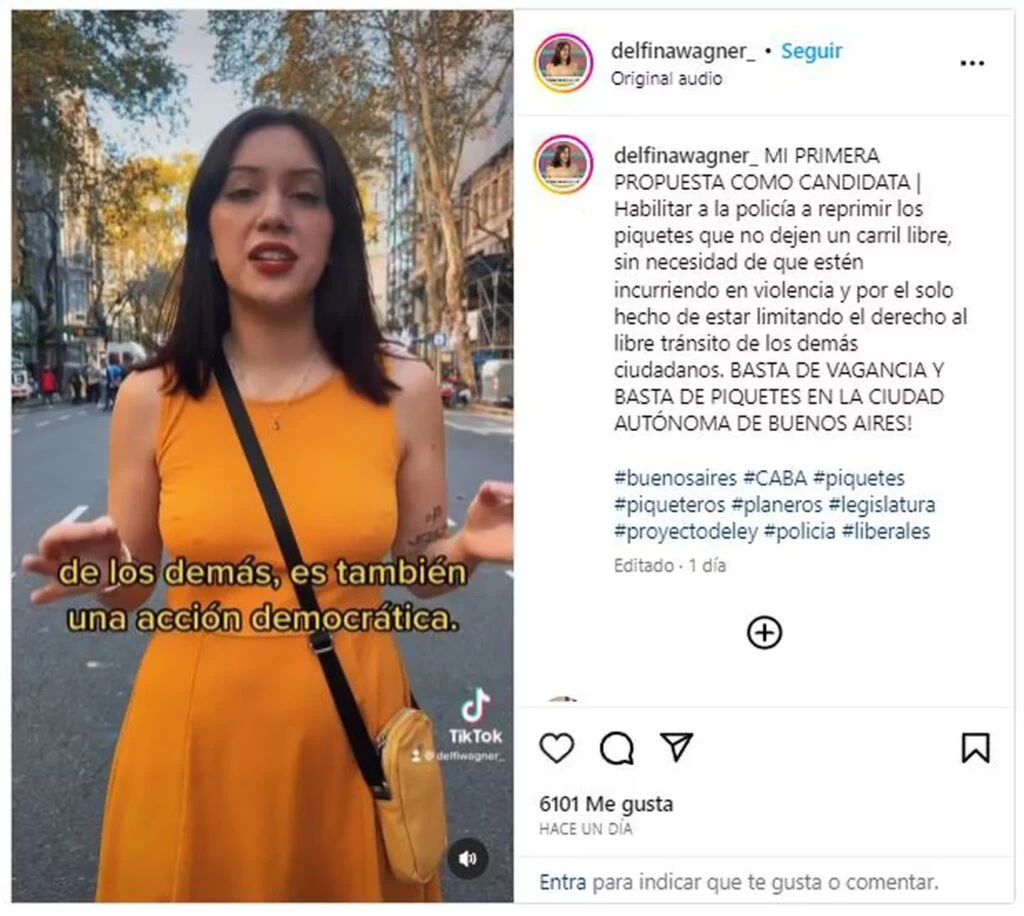Open the profile avatar beside the caption
This screenshot has height=916, width=1024.
coord(563,165)
